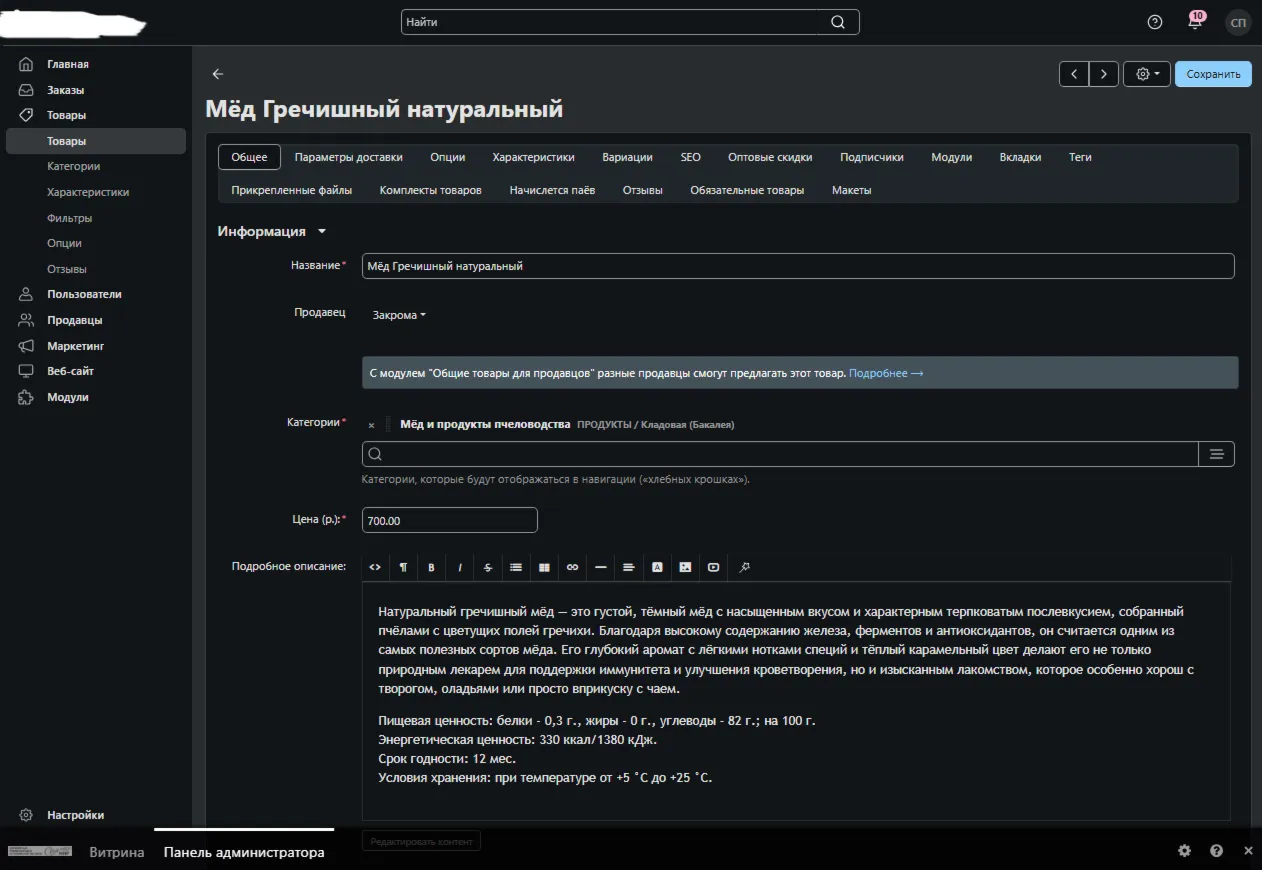Open the Модули tab

click(x=952, y=157)
